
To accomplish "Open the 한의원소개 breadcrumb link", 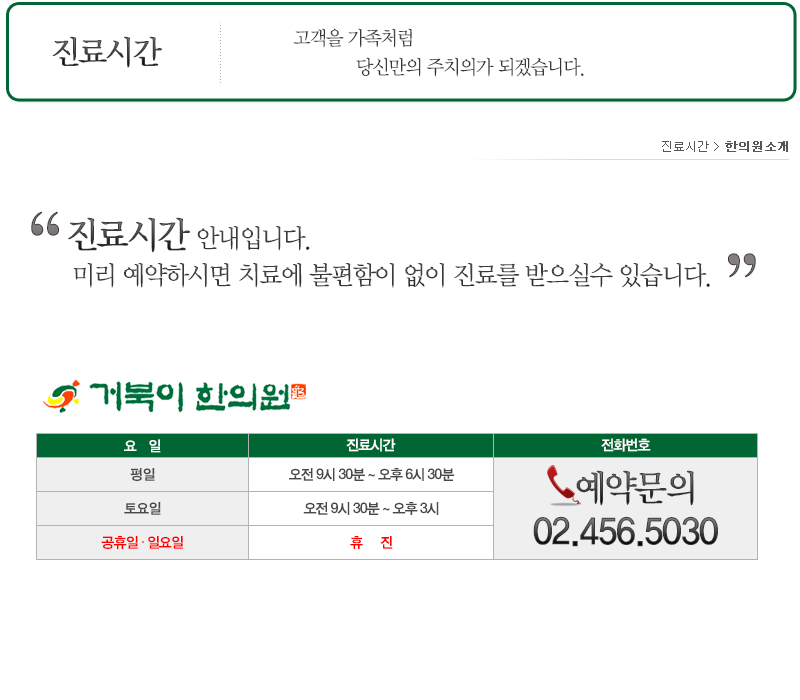I will click(756, 146).
